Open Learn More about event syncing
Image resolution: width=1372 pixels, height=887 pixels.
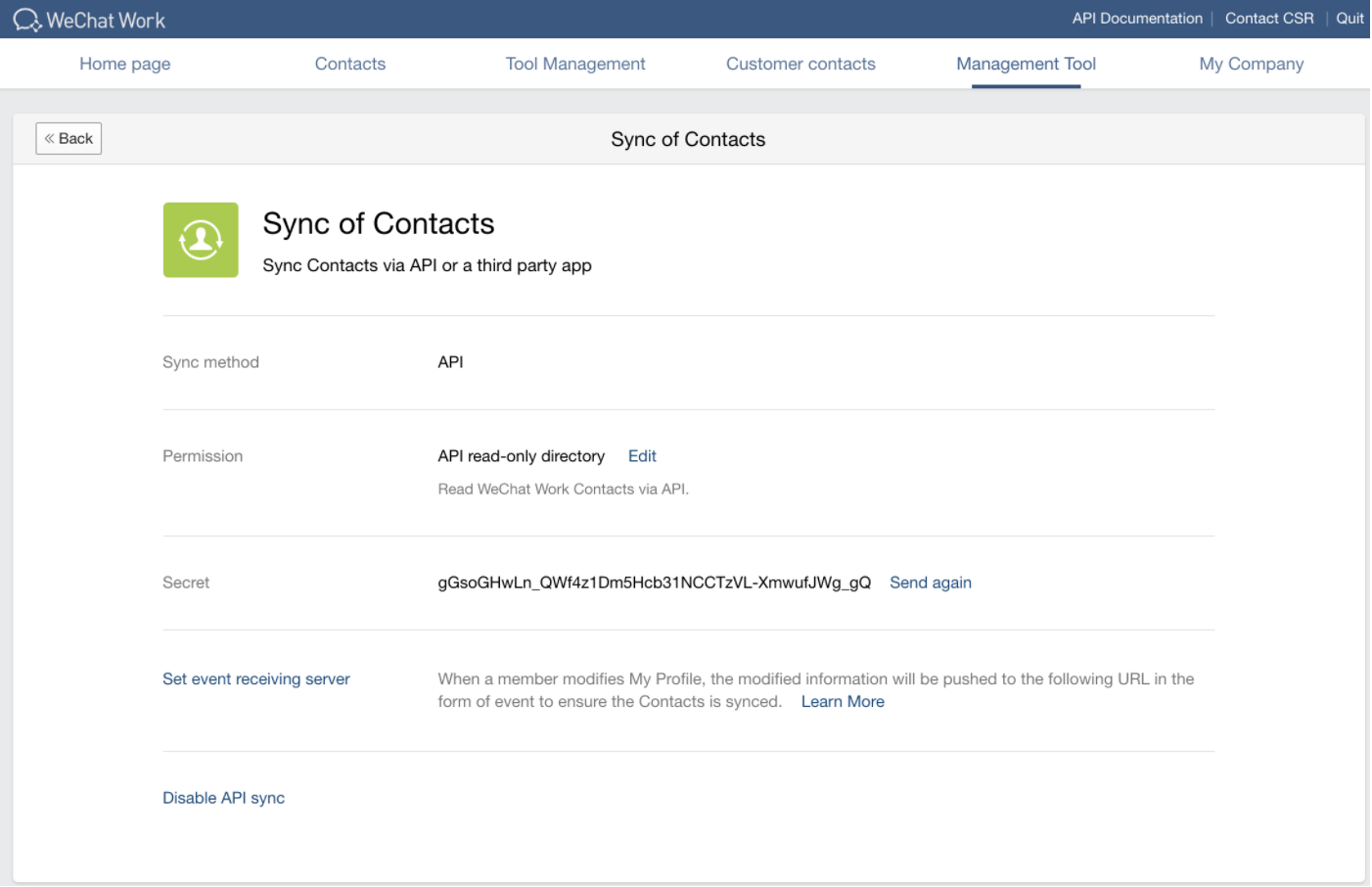(843, 702)
